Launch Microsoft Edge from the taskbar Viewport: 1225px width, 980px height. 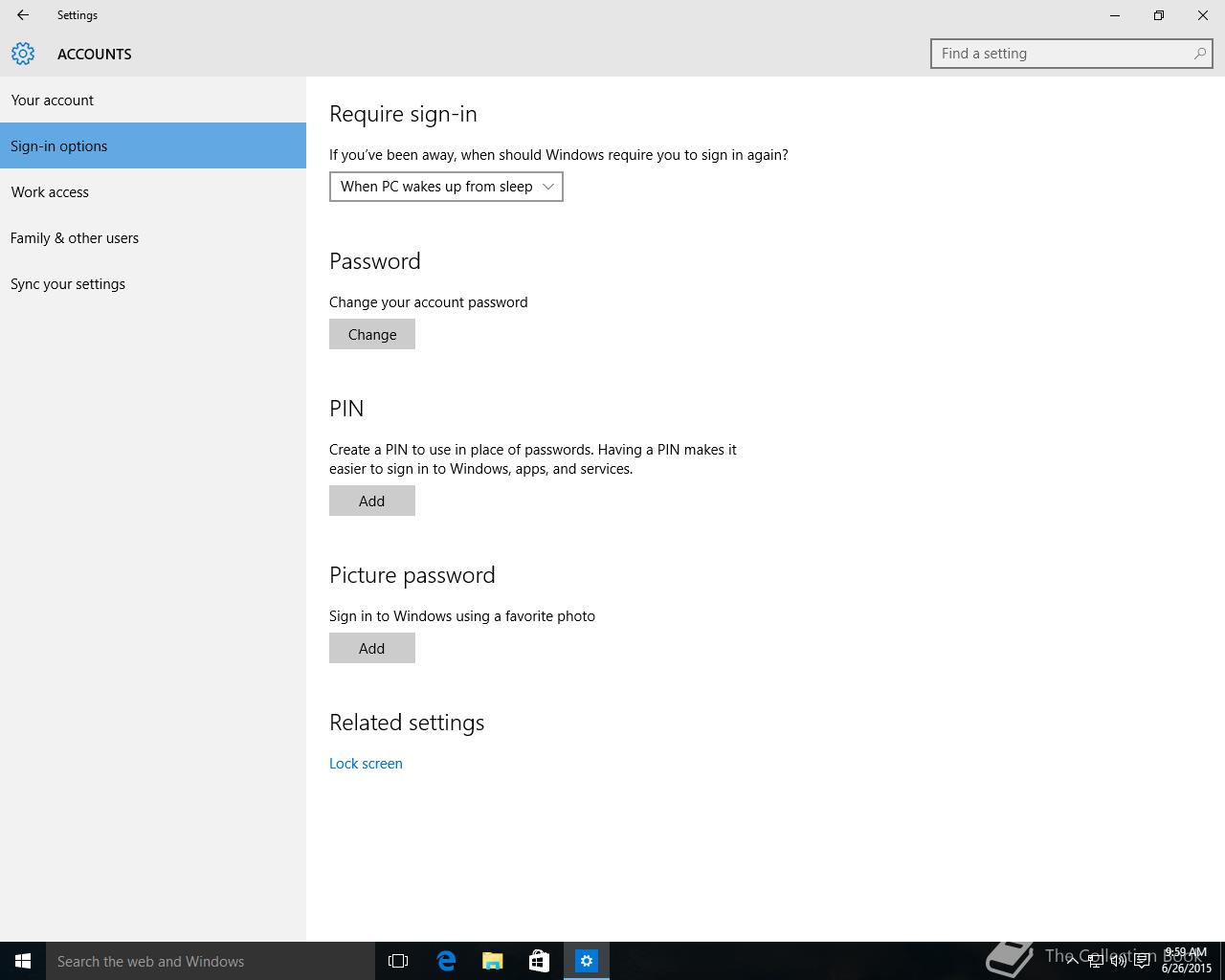point(446,961)
